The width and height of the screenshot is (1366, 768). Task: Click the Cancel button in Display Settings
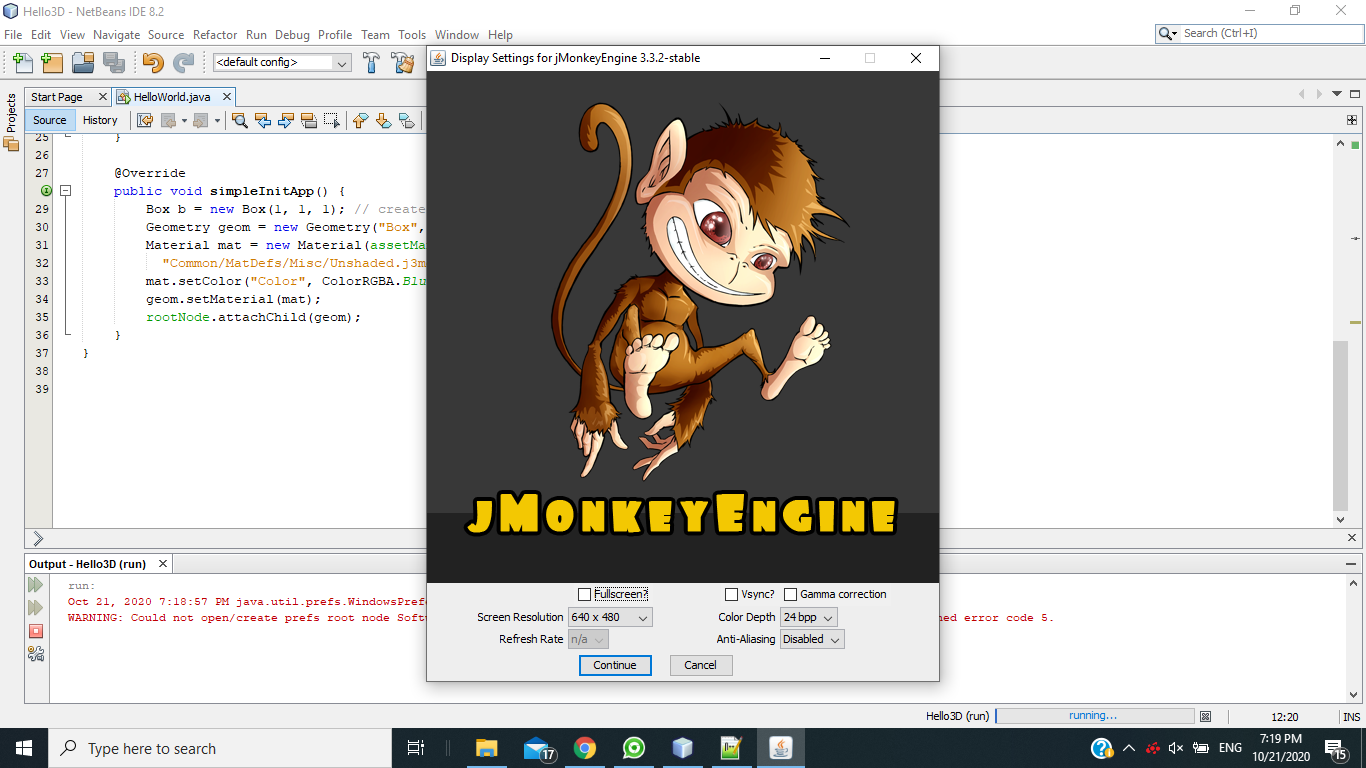[x=701, y=665]
